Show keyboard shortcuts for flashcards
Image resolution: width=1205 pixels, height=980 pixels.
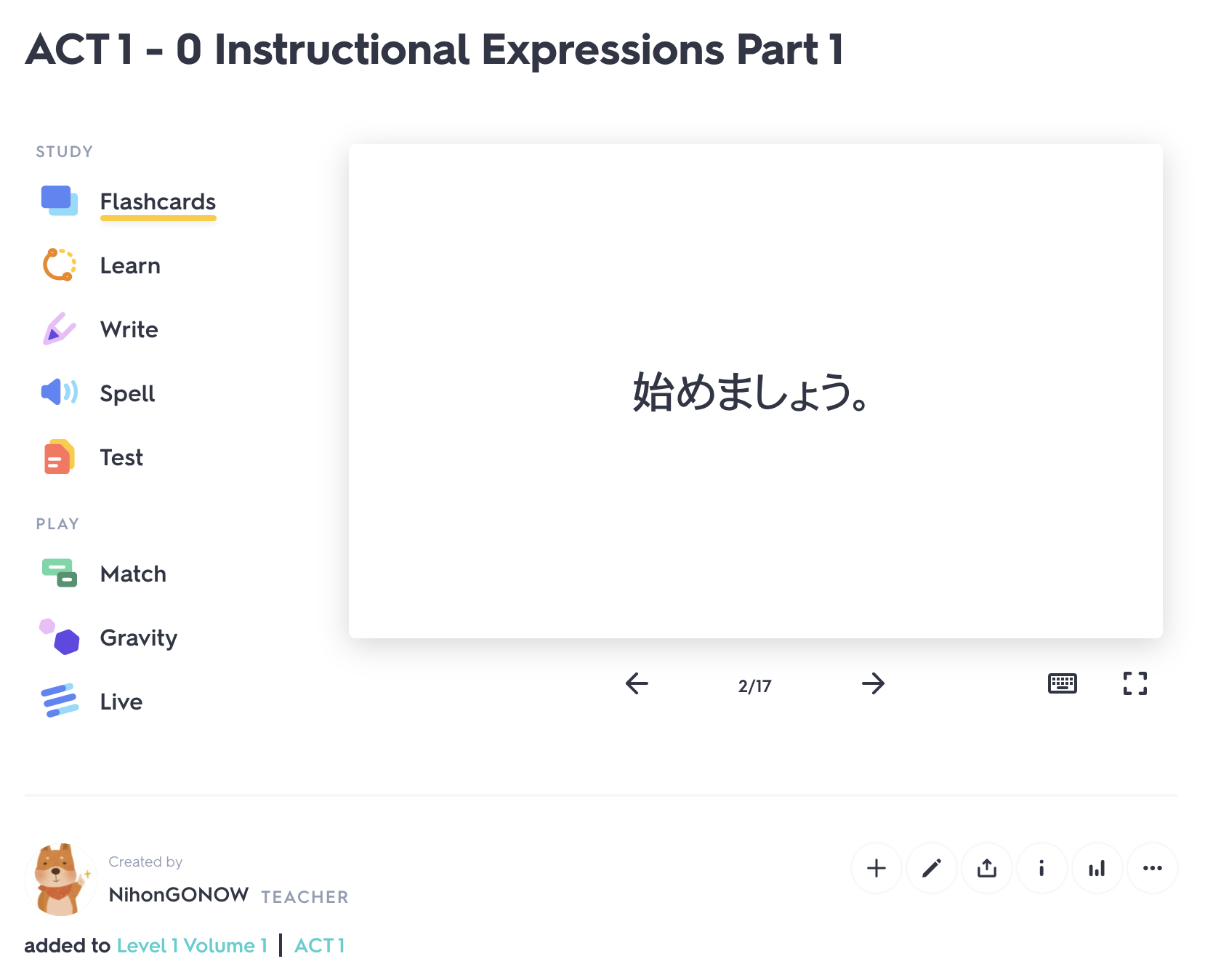point(1062,683)
